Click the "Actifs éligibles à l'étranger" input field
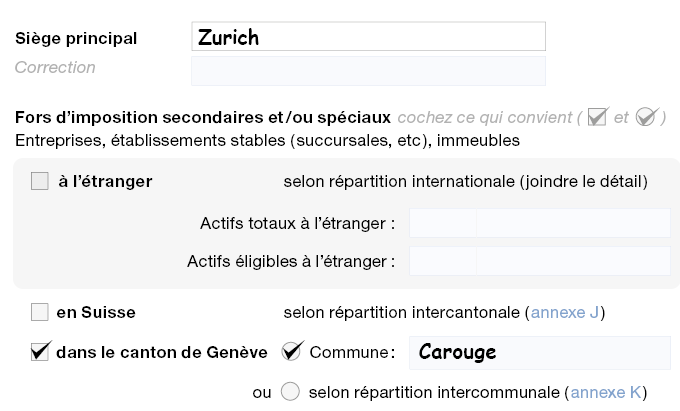This screenshot has height=411, width=680. [x=539, y=262]
